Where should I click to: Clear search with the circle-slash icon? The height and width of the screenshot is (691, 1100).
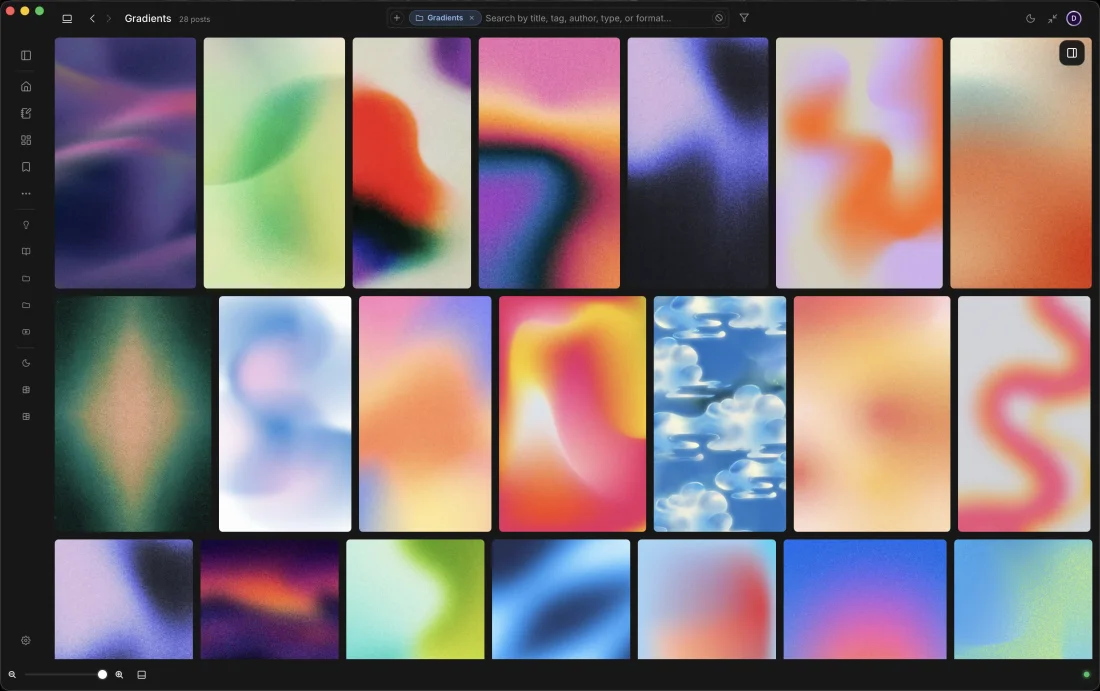pyautogui.click(x=719, y=18)
